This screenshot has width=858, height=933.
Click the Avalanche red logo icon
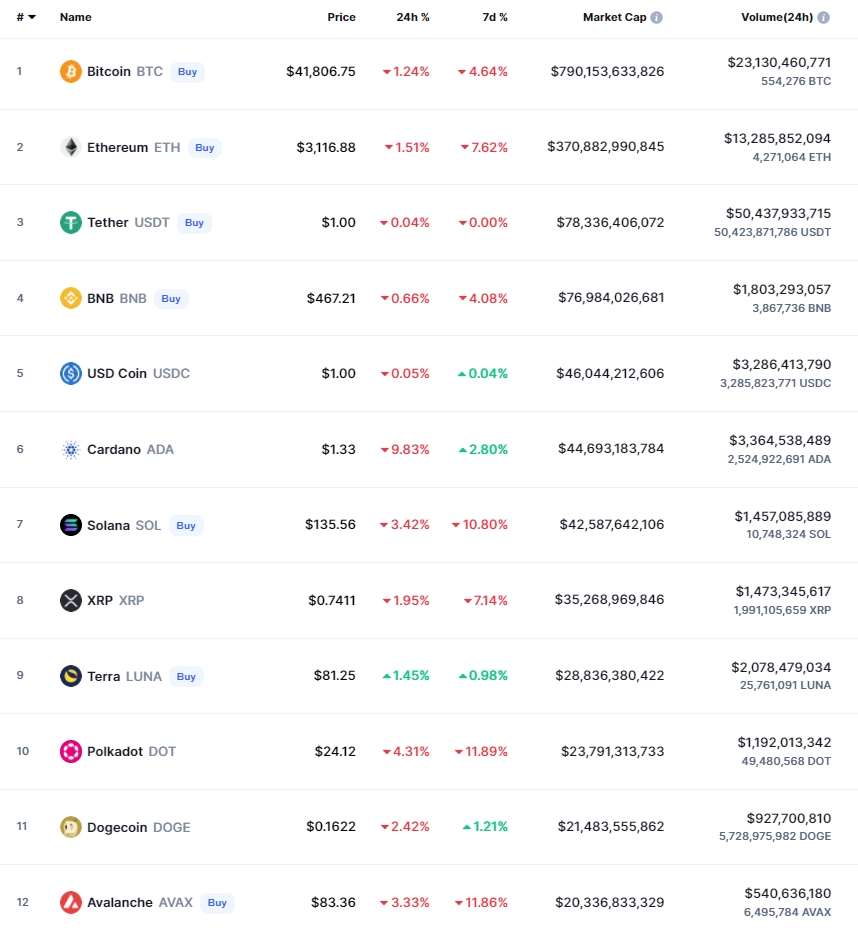click(71, 903)
